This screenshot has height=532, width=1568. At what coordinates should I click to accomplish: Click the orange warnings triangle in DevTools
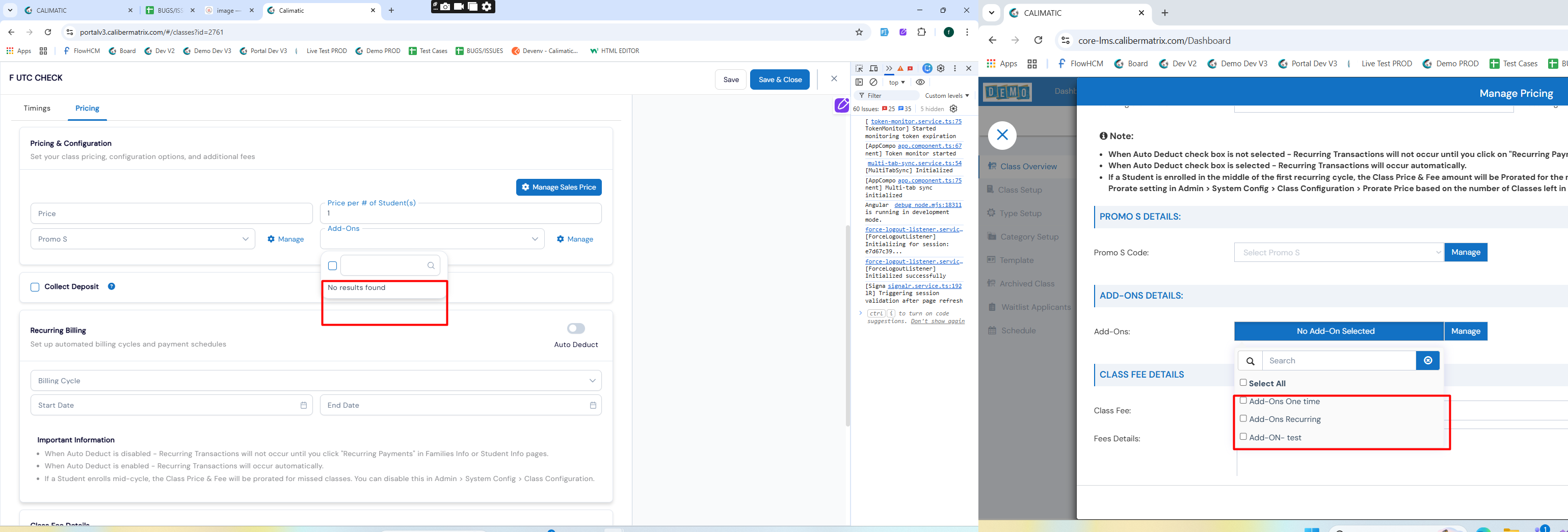[900, 68]
